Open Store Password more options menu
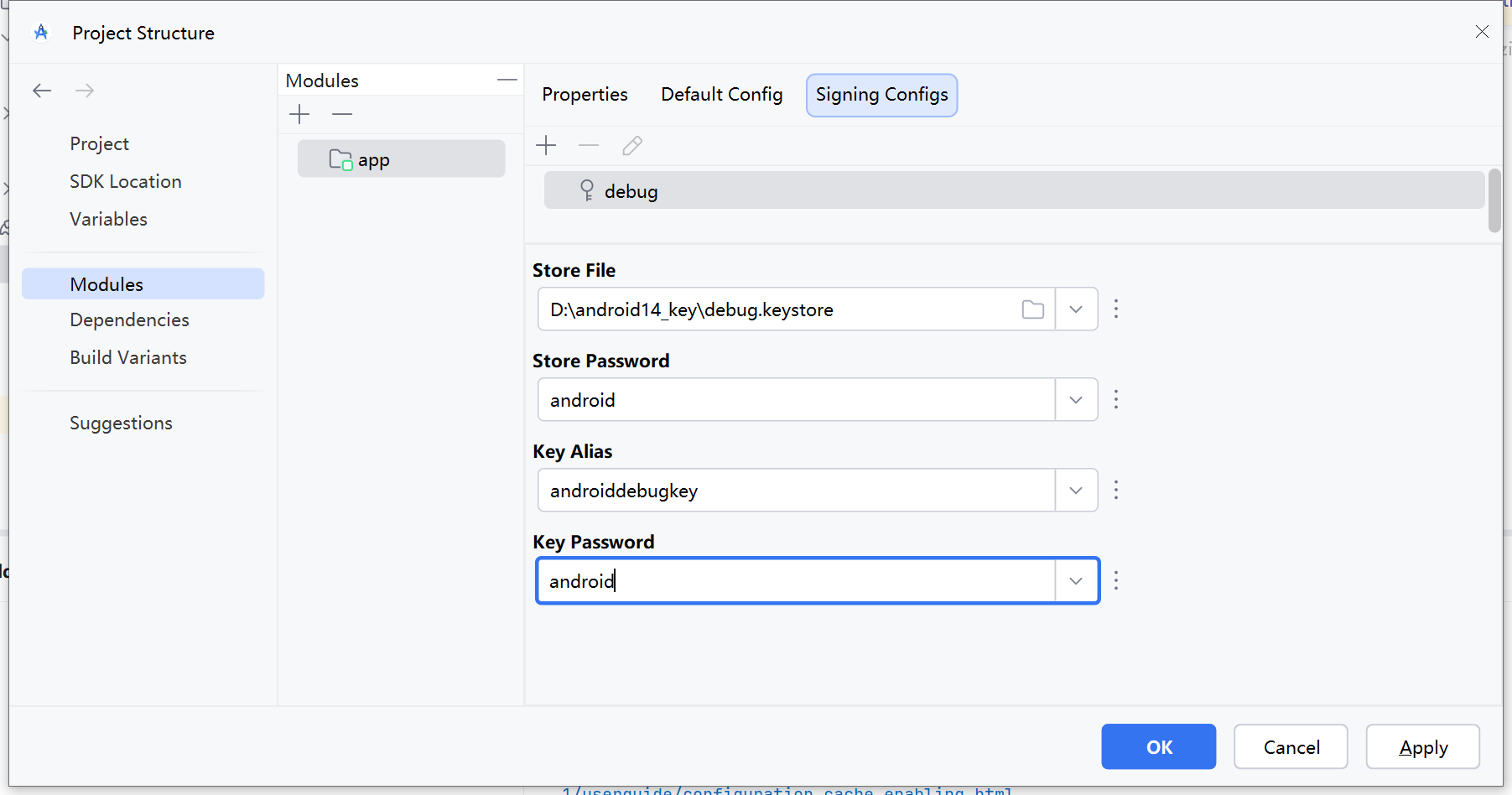 tap(1116, 399)
